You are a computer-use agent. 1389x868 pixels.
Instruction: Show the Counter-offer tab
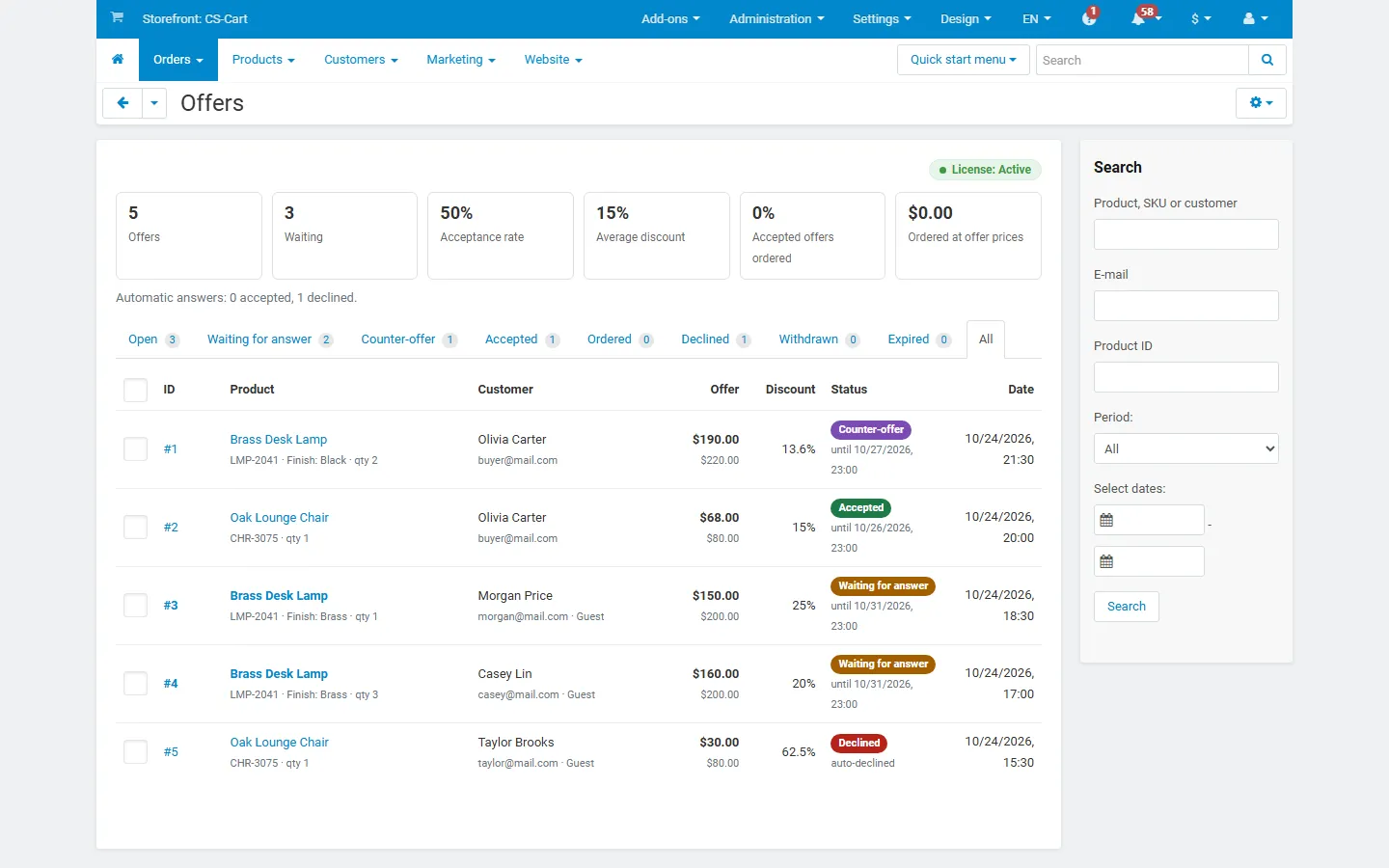[x=409, y=339]
